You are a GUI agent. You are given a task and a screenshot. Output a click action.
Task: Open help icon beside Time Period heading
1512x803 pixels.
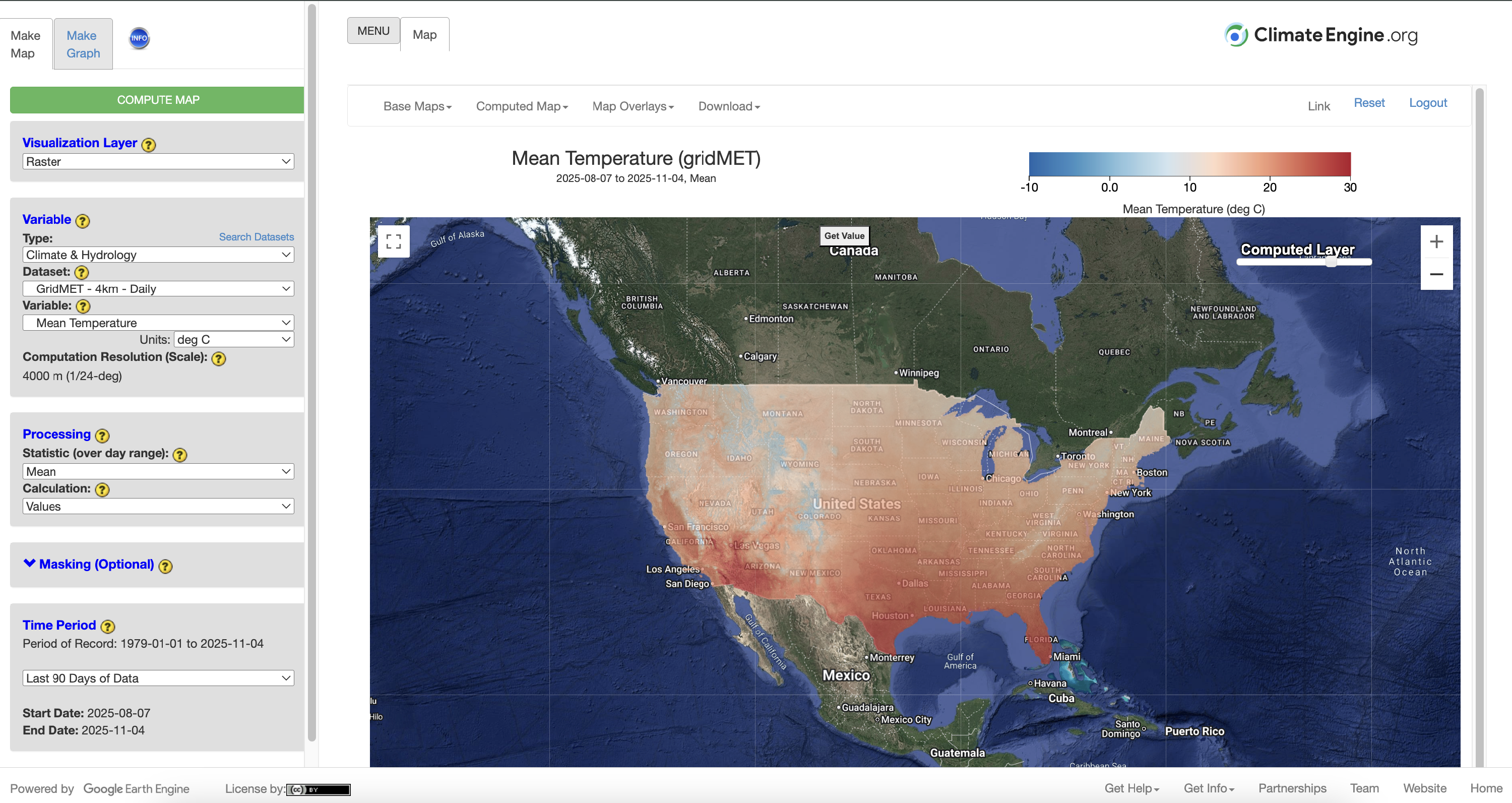click(x=107, y=626)
